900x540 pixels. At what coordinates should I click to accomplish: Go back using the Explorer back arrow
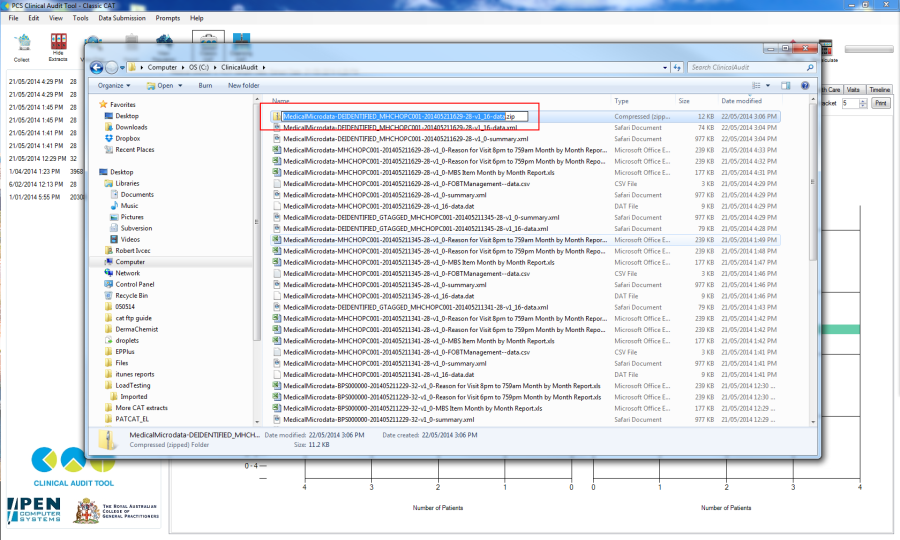pyautogui.click(x=96, y=68)
